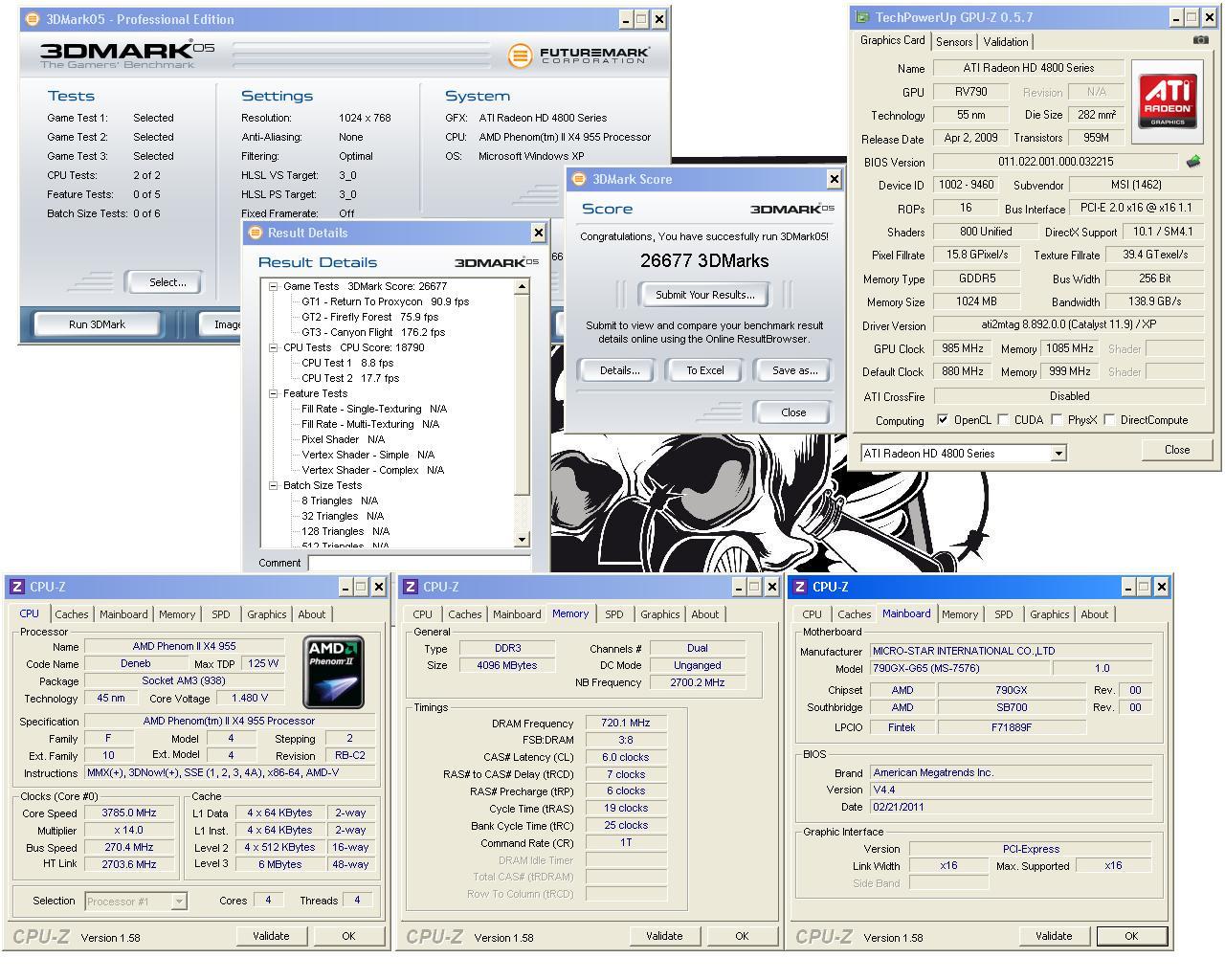Viewport: 1225px width, 980px height.
Task: Click the DRAM Frequency 720.1 MHz value
Action: tap(626, 723)
